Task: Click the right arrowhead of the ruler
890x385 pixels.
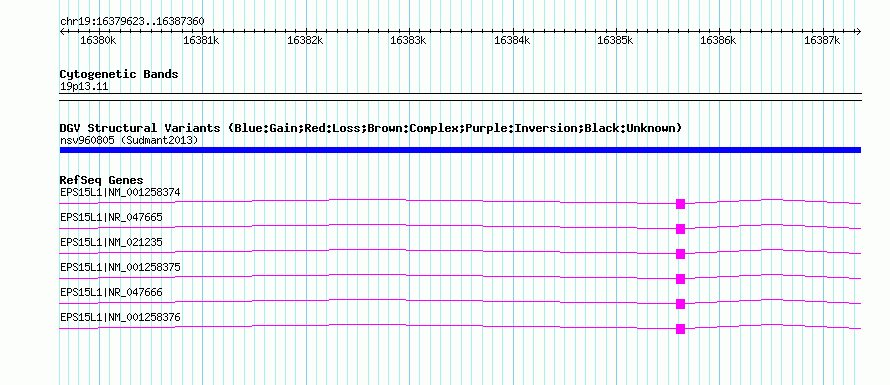Action: tap(859, 31)
